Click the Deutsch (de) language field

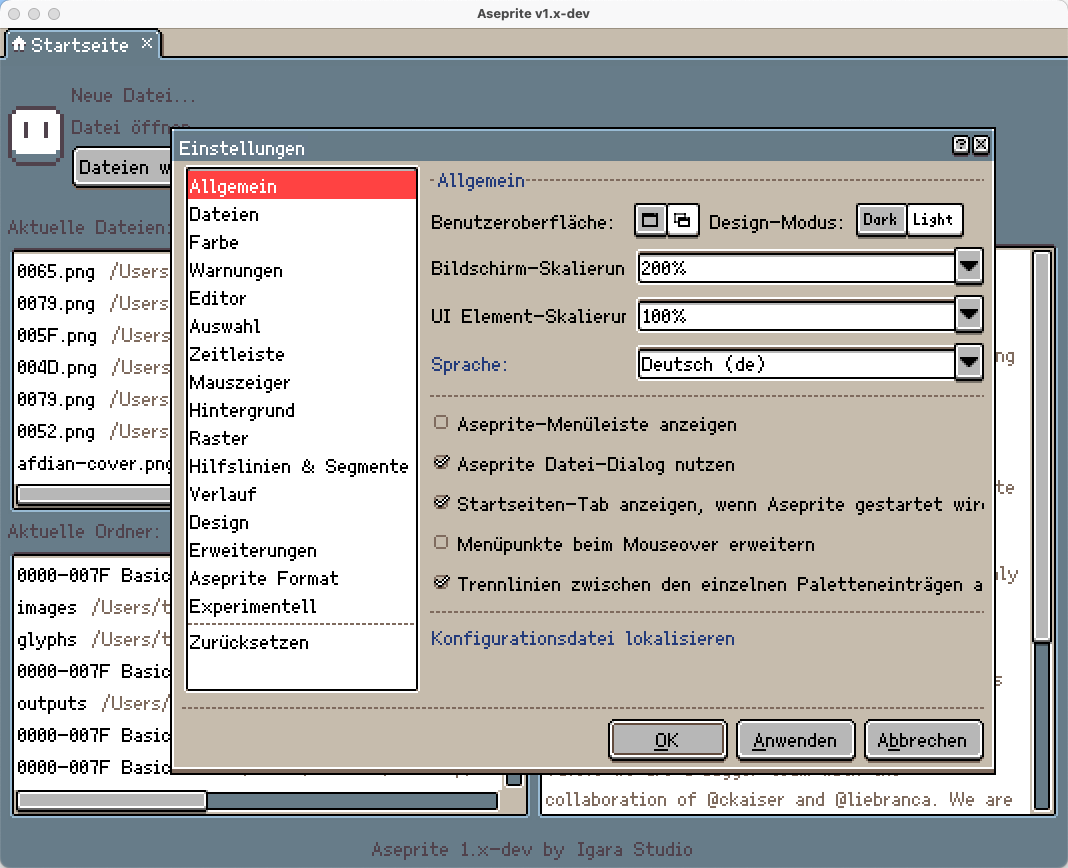[796, 362]
